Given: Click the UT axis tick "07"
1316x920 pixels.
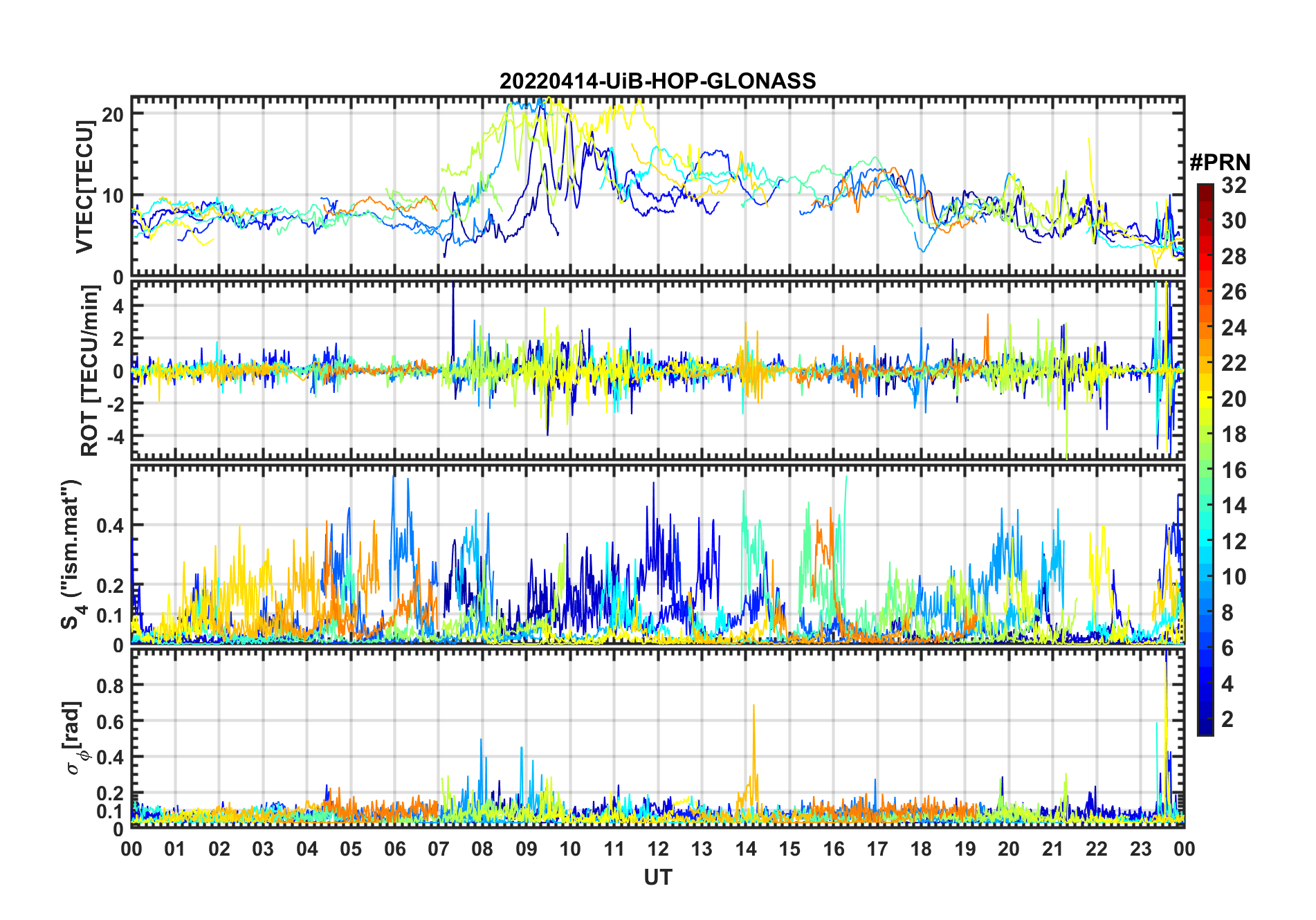Looking at the screenshot, I should pyautogui.click(x=439, y=849).
